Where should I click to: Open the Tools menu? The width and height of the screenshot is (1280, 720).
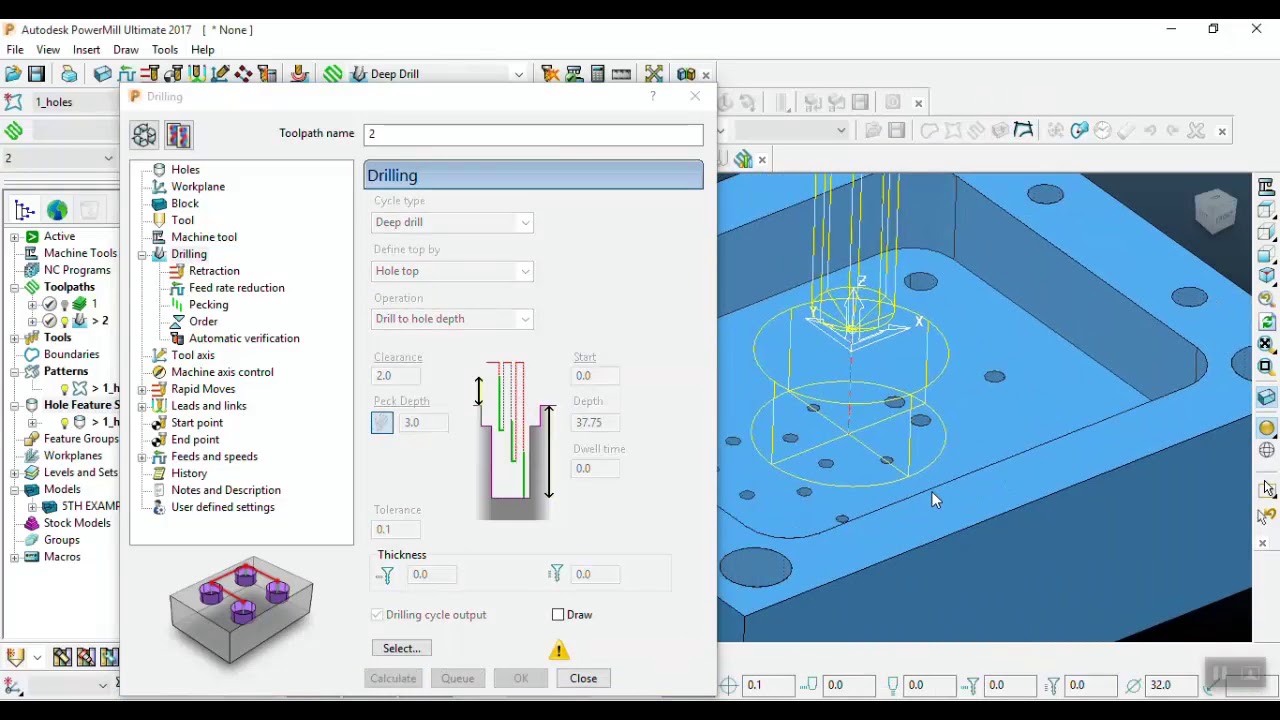pos(165,50)
